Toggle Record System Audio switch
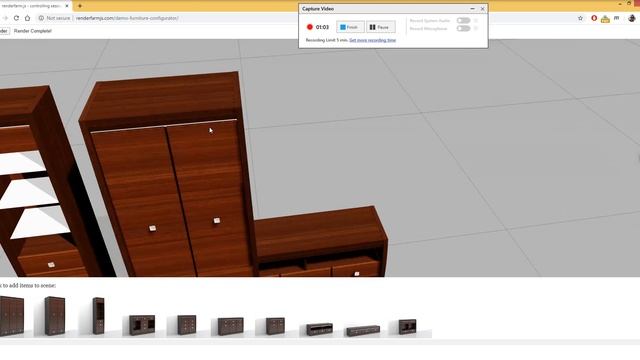 [463, 20]
